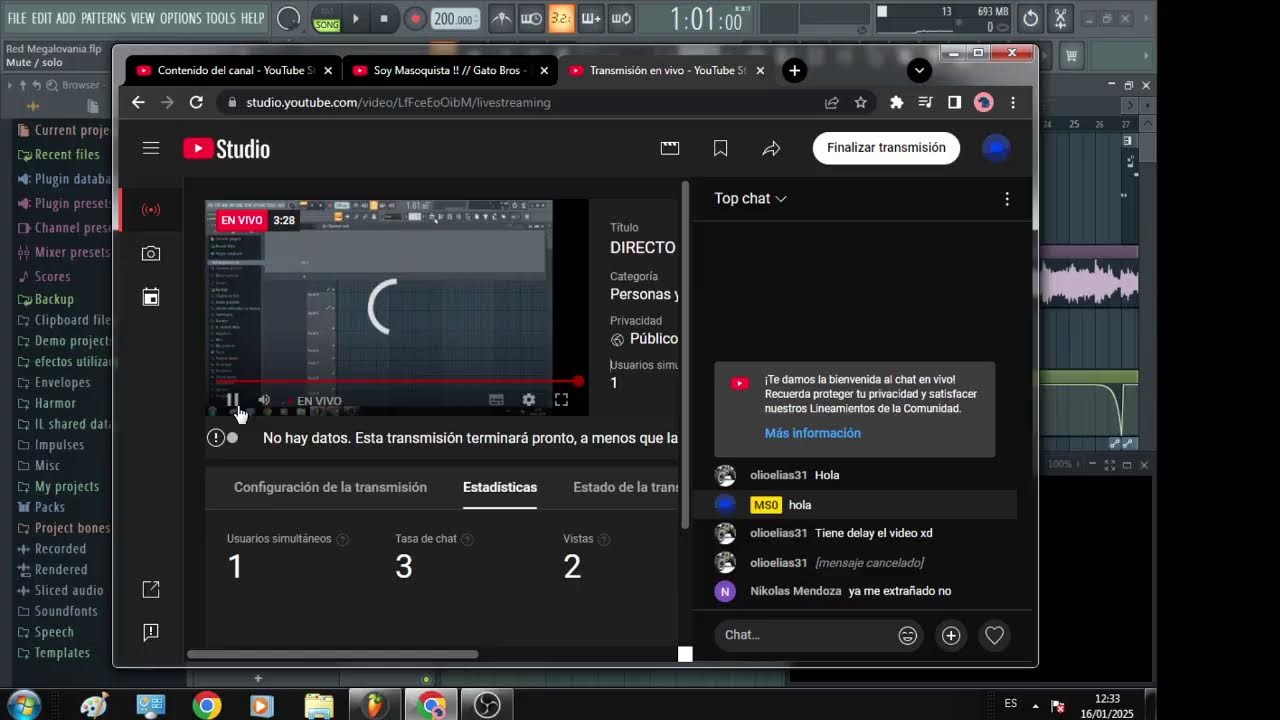Image resolution: width=1280 pixels, height=720 pixels.
Task: Expand the Top chat dropdown
Action: tap(750, 198)
